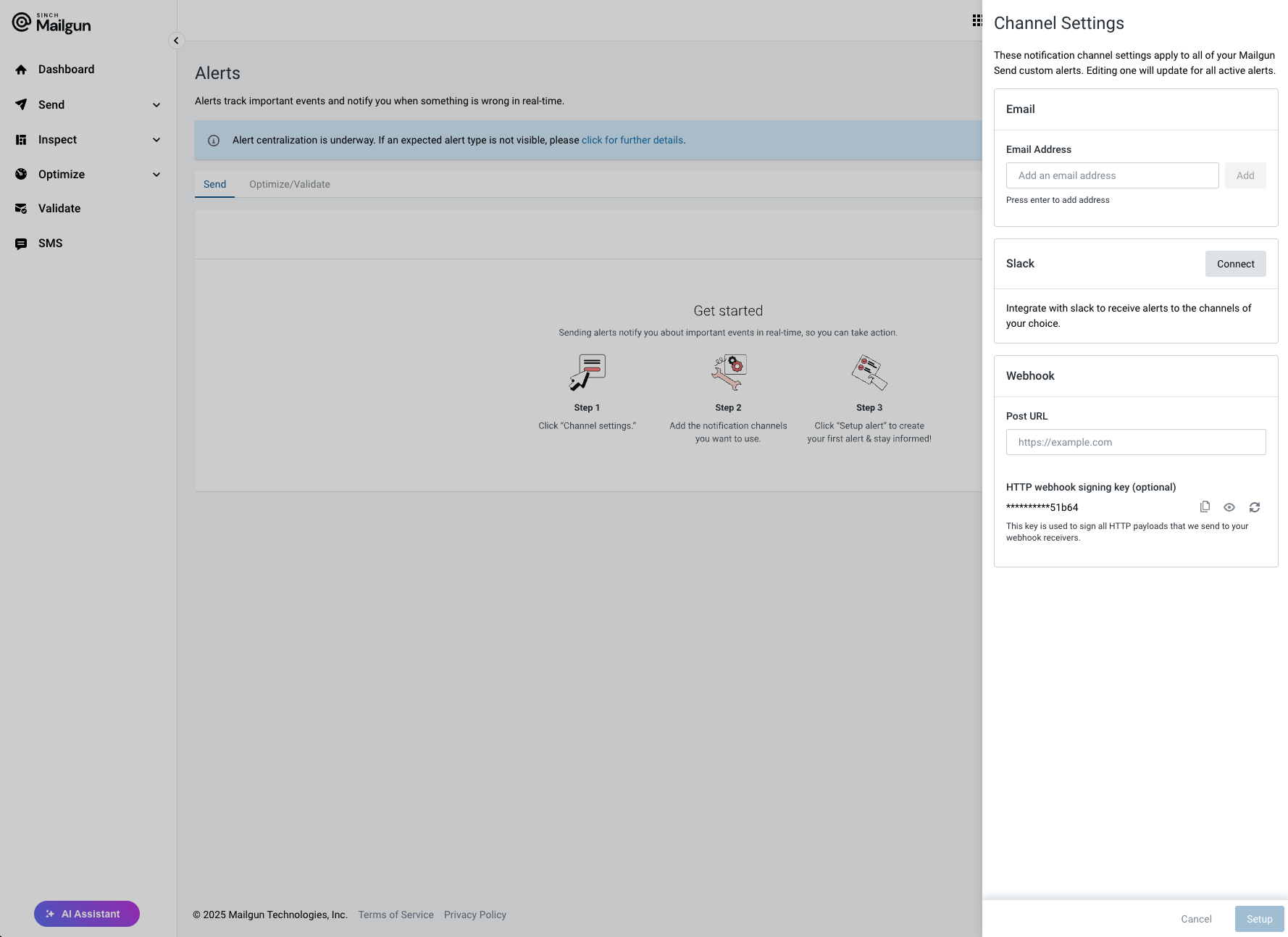The width and height of the screenshot is (1288, 937).
Task: Collapse the sidebar with the arrow button
Action: [176, 41]
